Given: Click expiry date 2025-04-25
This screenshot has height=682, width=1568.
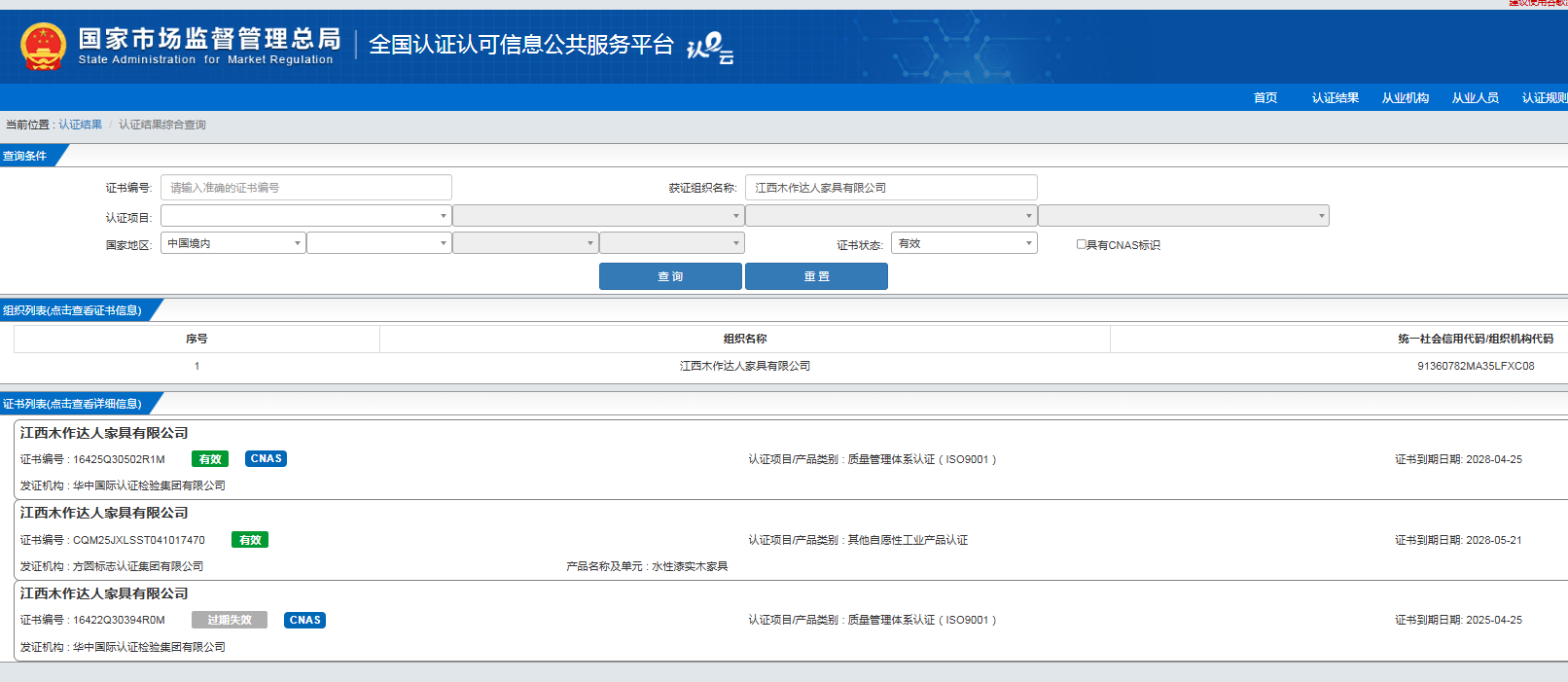Looking at the screenshot, I should 1494,620.
